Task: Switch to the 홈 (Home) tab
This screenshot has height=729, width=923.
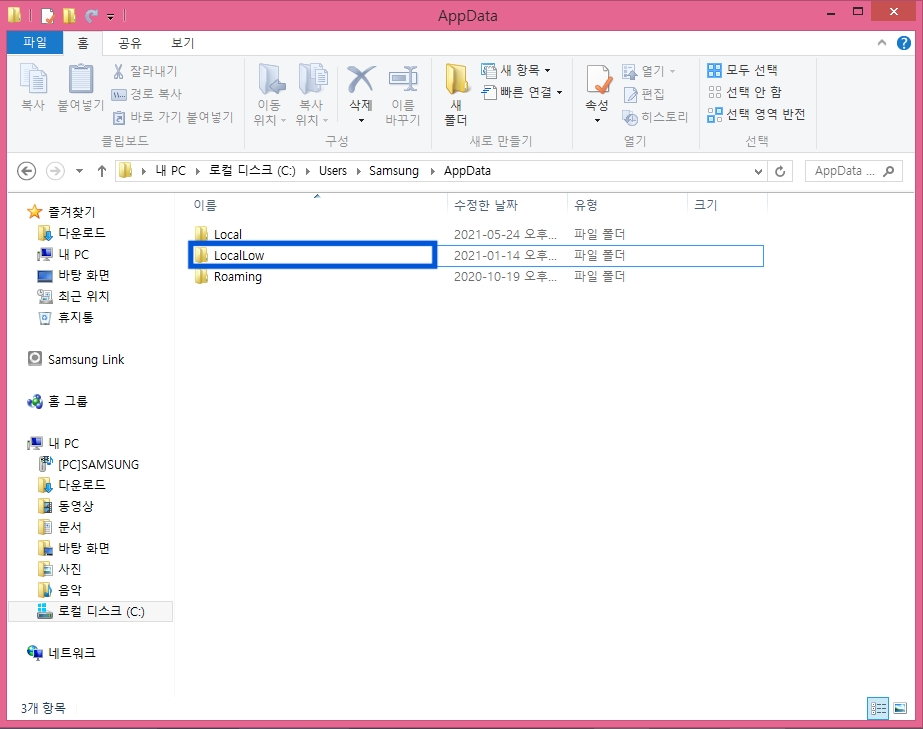Action: (83, 43)
